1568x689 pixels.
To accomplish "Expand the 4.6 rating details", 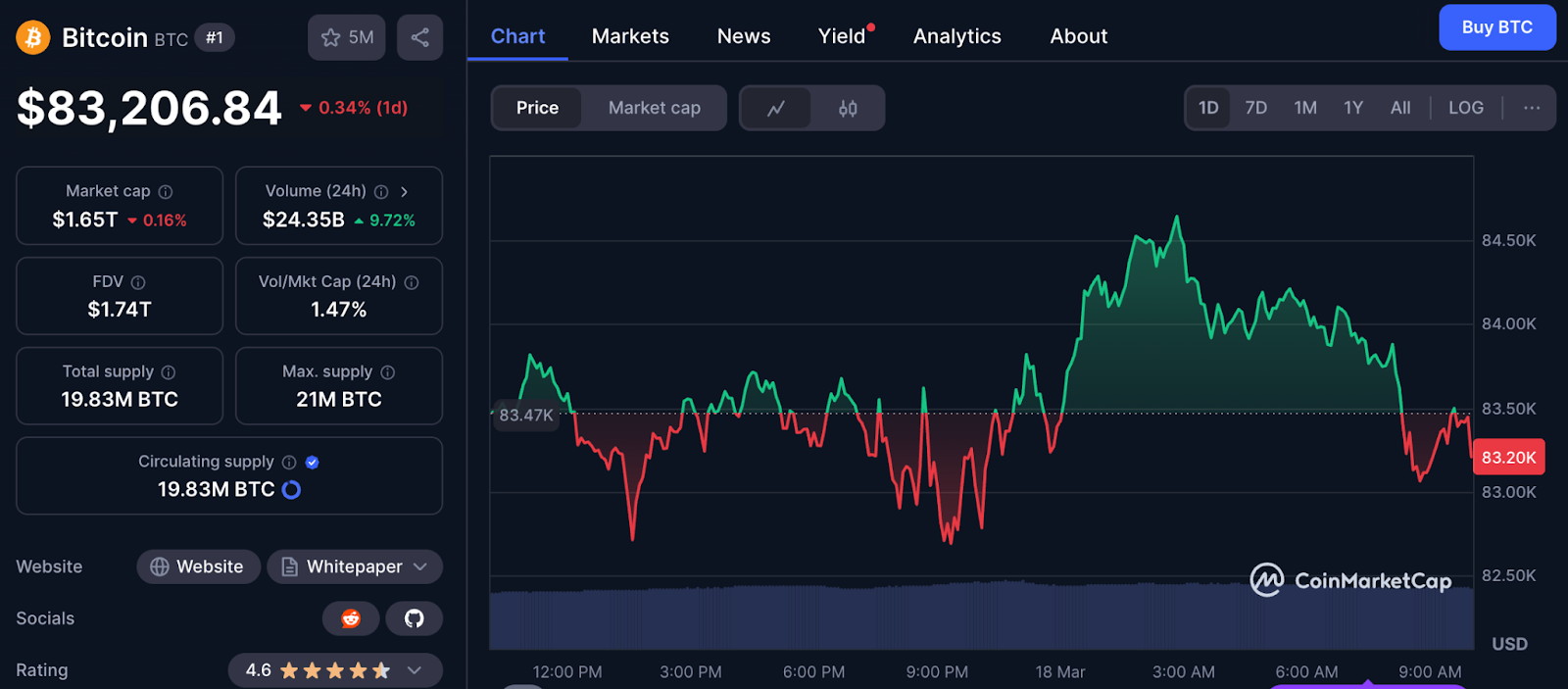I will coord(415,670).
